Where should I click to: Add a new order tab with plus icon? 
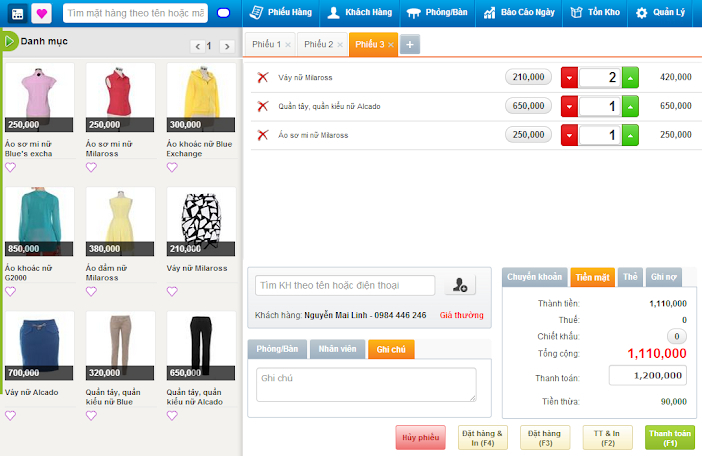pyautogui.click(x=410, y=45)
